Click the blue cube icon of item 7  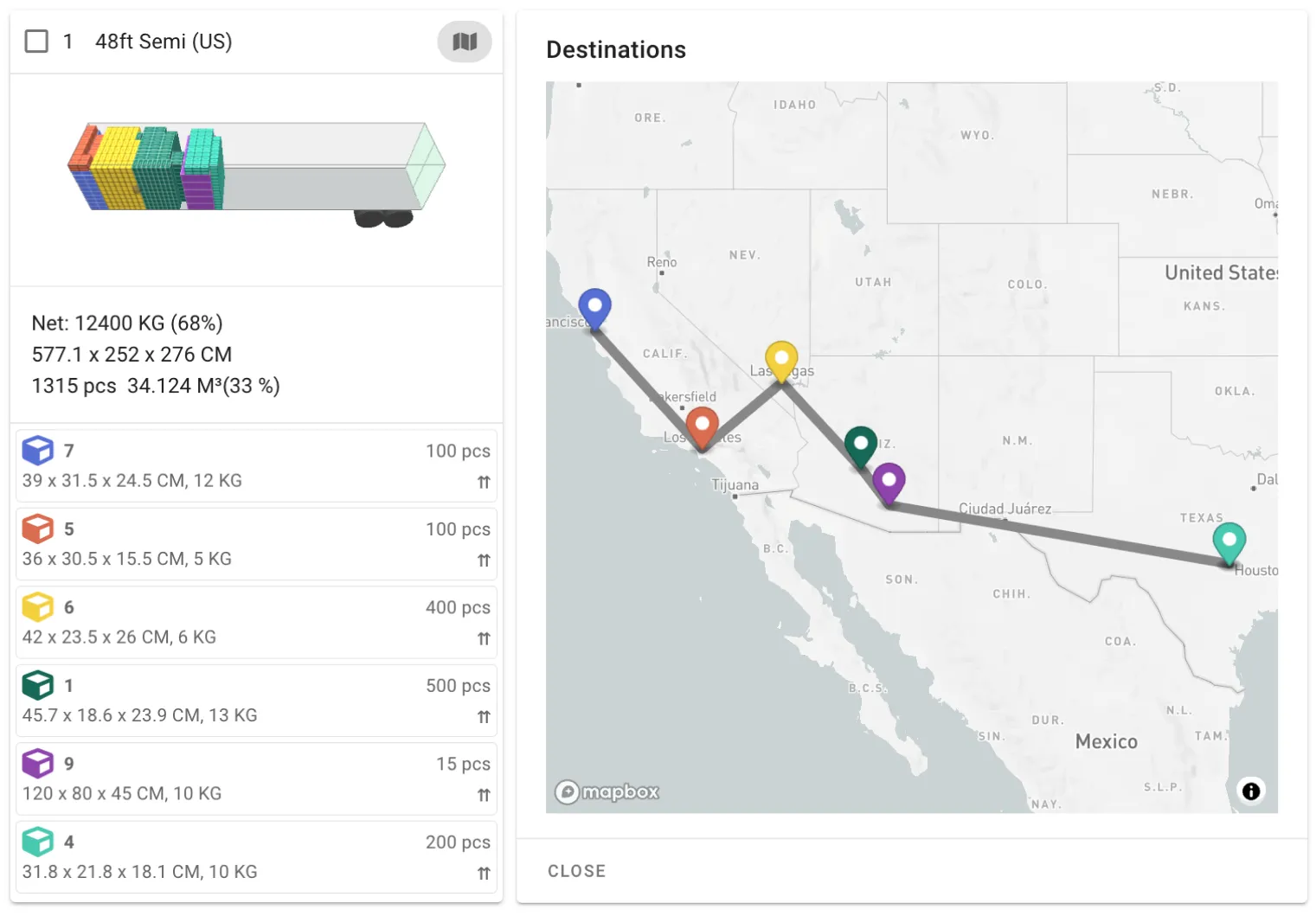coord(38,450)
